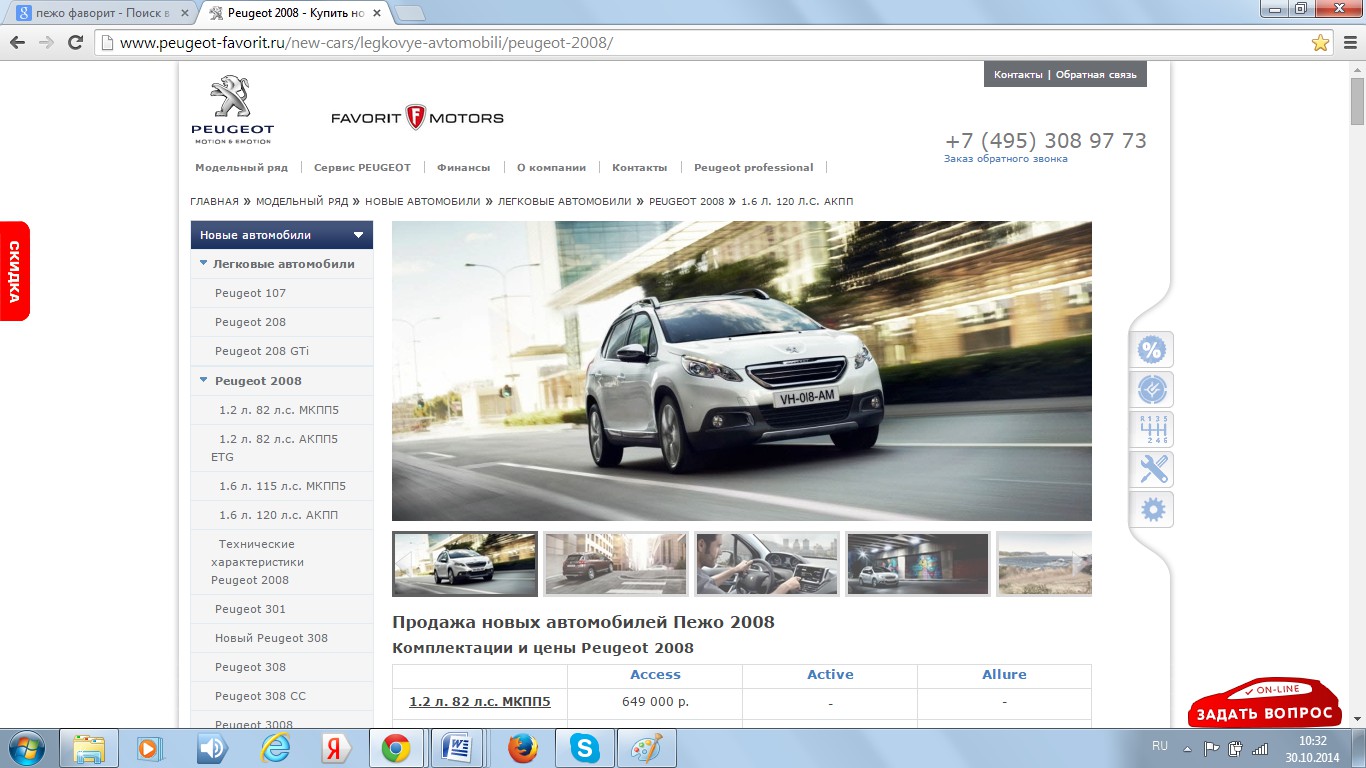Click the ГЛАВНАЯ breadcrumb link
1366x768 pixels.
[x=214, y=201]
